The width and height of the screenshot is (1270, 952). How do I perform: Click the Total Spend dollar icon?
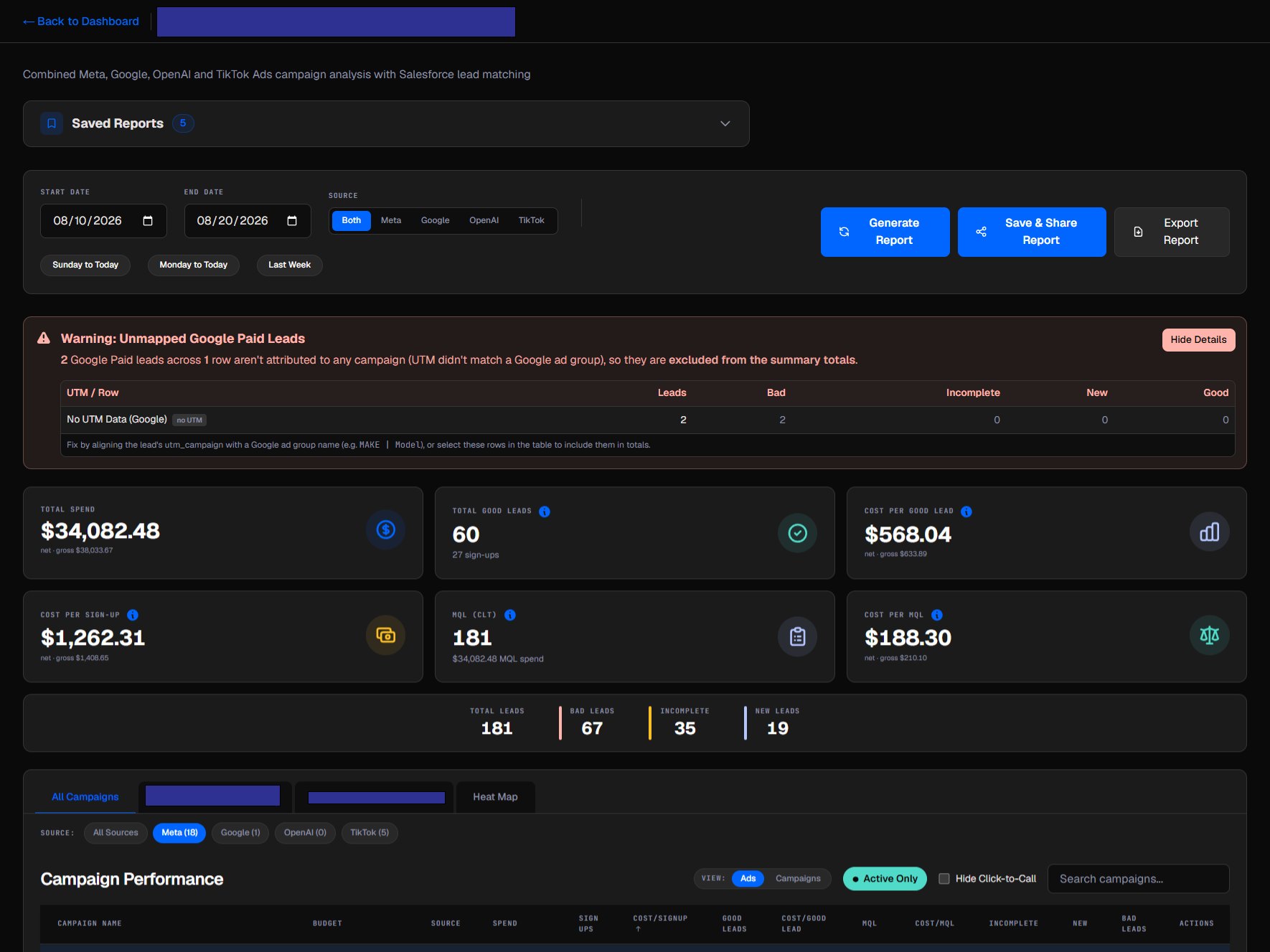(386, 530)
